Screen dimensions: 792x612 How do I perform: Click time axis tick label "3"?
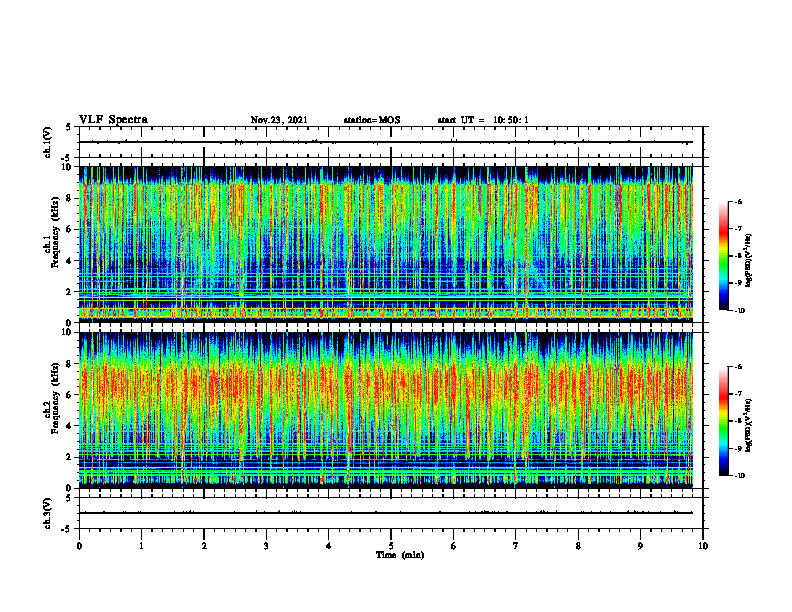[266, 546]
